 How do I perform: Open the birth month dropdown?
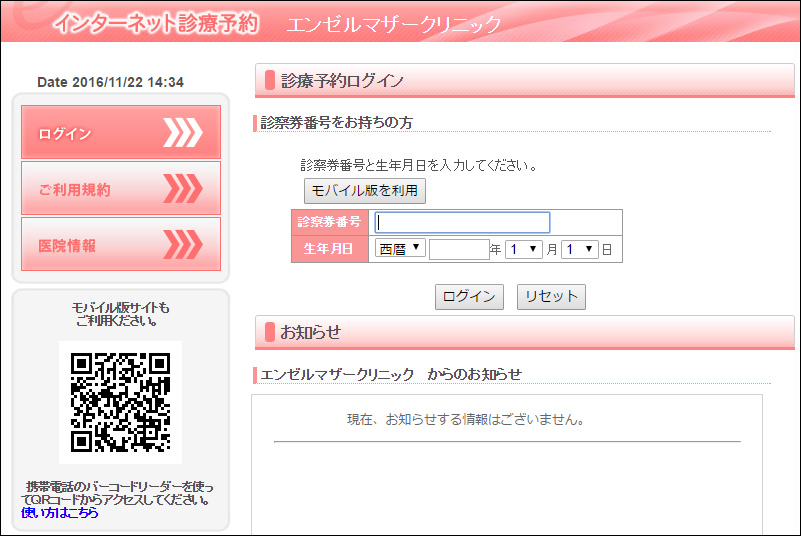click(x=524, y=249)
